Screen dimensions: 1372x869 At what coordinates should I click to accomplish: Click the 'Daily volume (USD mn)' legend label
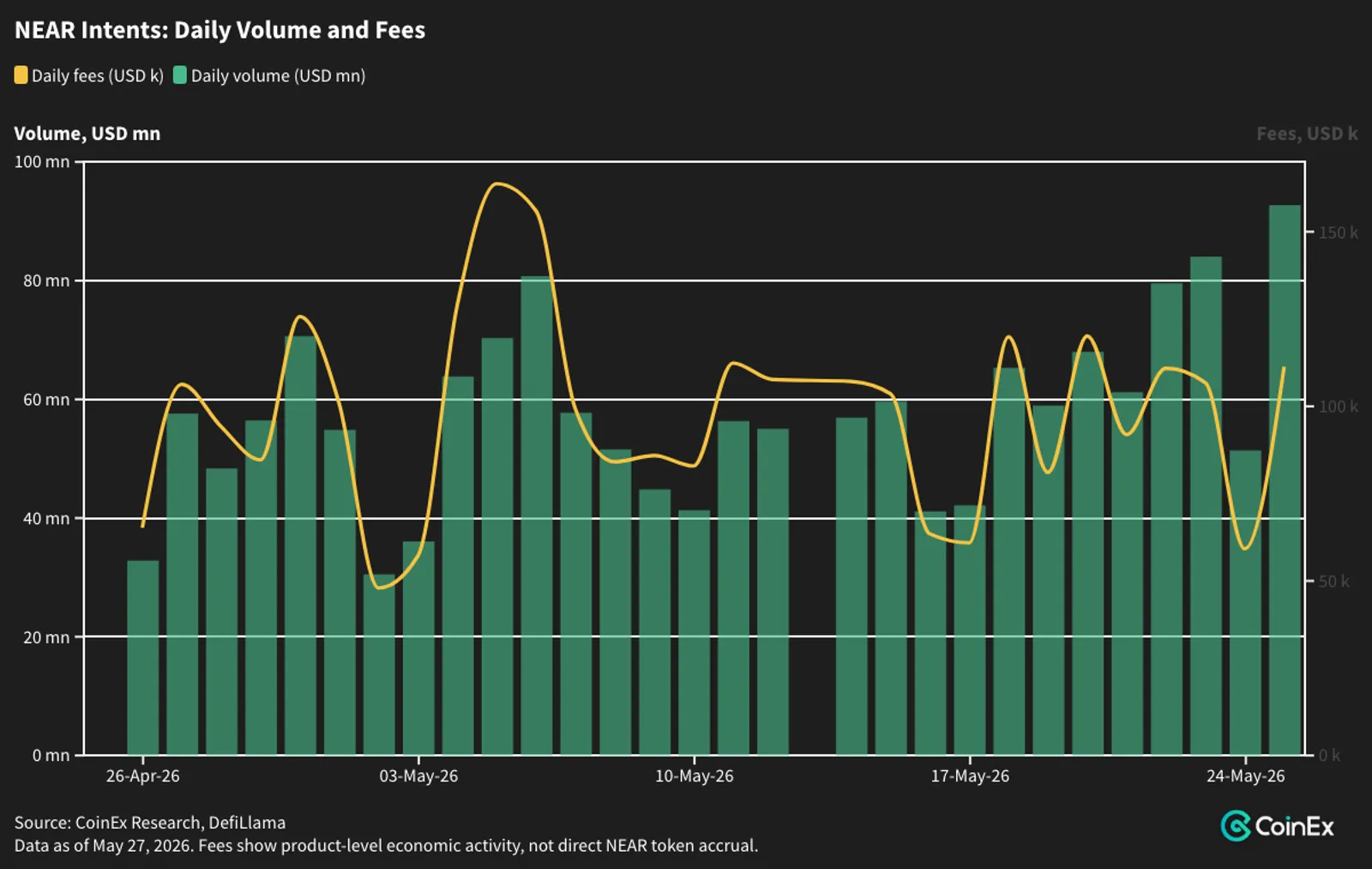[x=278, y=75]
